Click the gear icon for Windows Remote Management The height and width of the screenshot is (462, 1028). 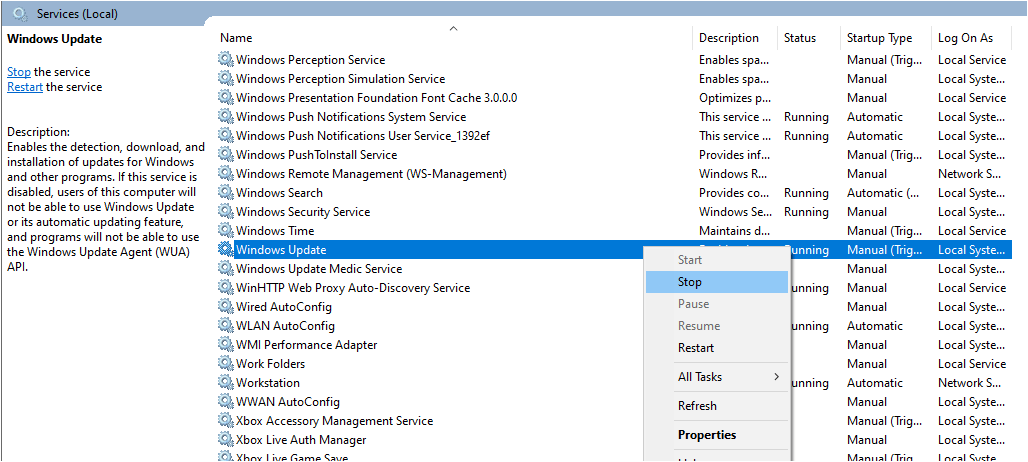point(226,174)
